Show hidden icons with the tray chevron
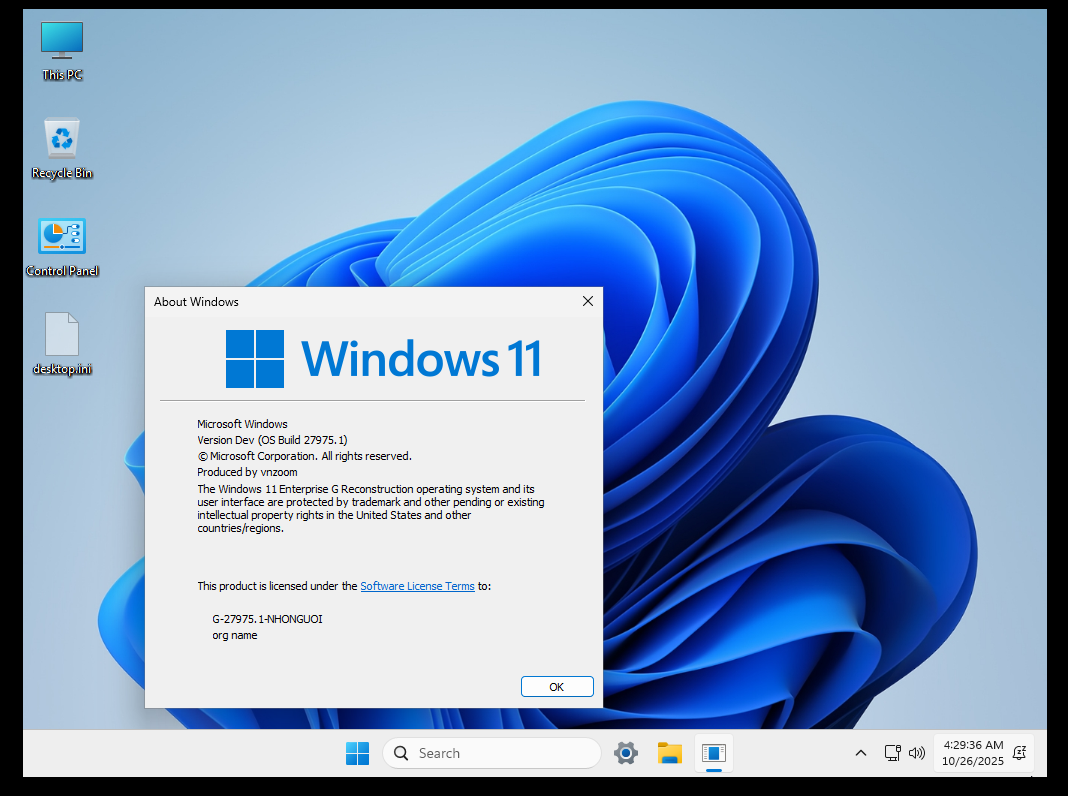Image resolution: width=1068 pixels, height=796 pixels. (x=860, y=753)
